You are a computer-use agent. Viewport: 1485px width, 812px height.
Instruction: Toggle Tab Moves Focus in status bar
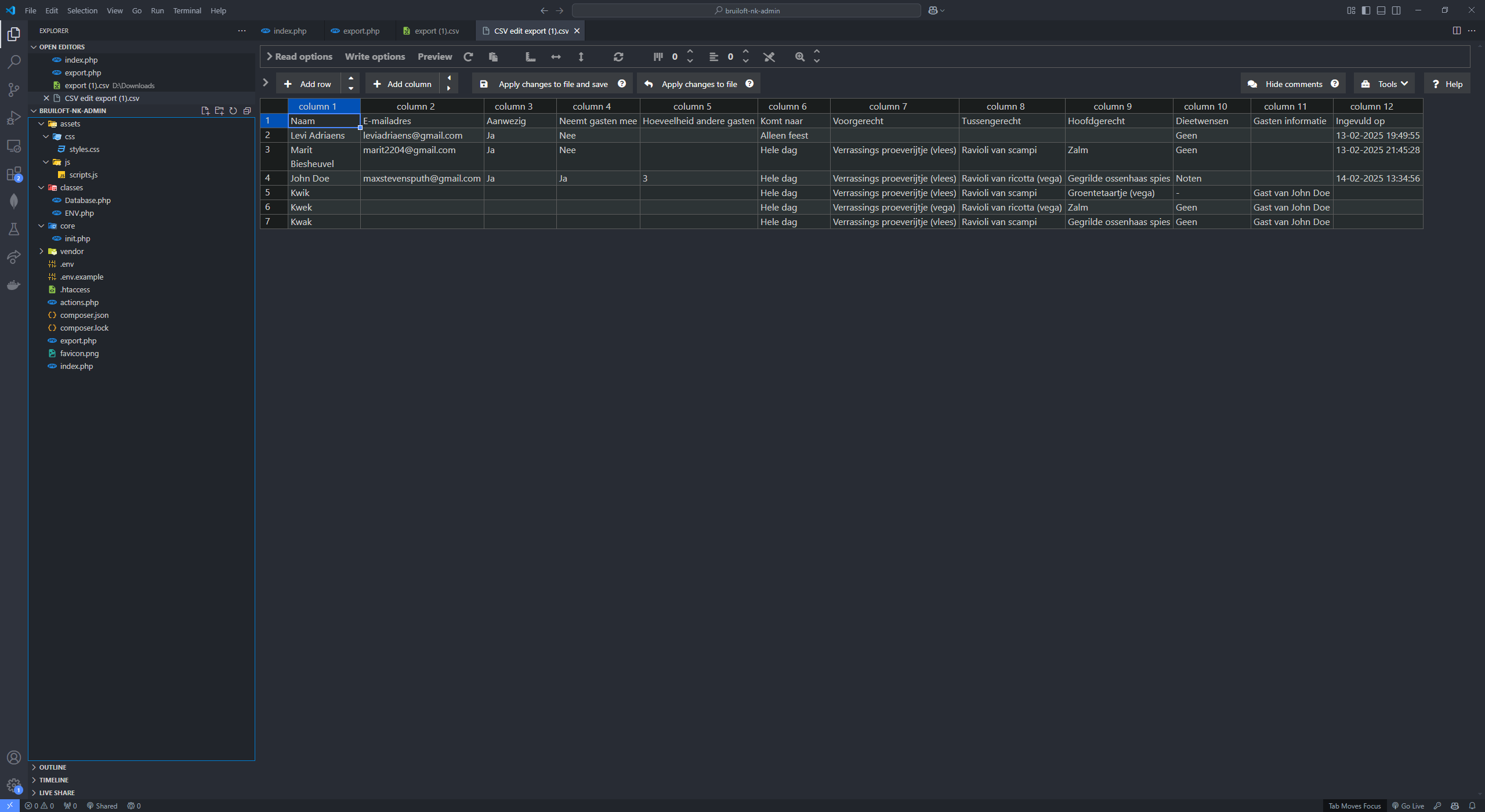[1354, 806]
